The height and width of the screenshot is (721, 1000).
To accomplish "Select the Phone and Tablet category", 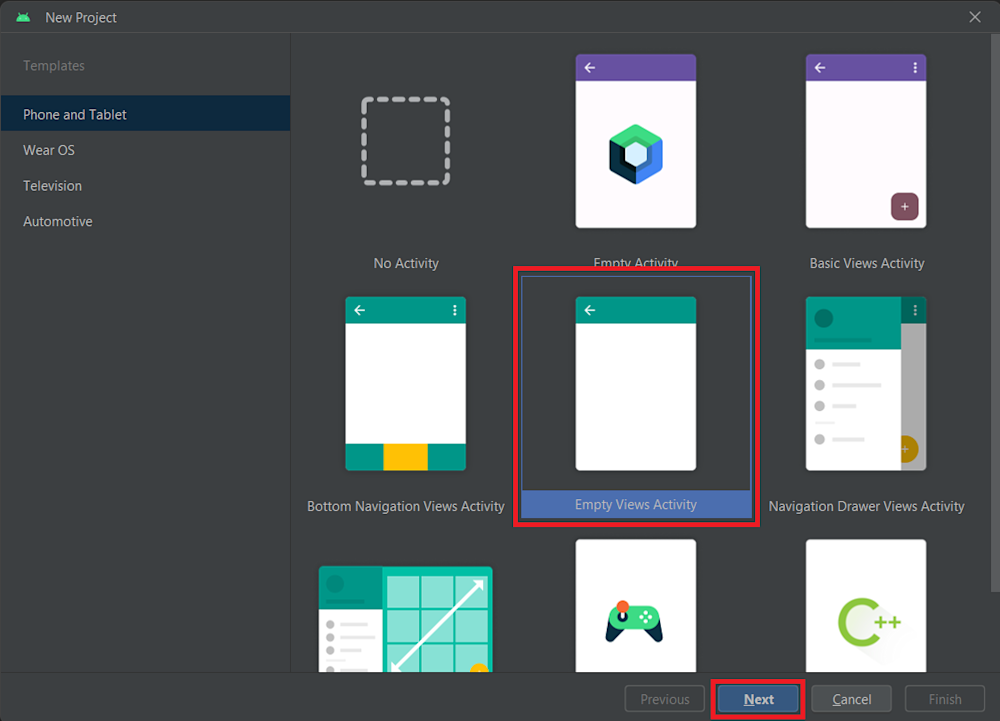I will (73, 114).
